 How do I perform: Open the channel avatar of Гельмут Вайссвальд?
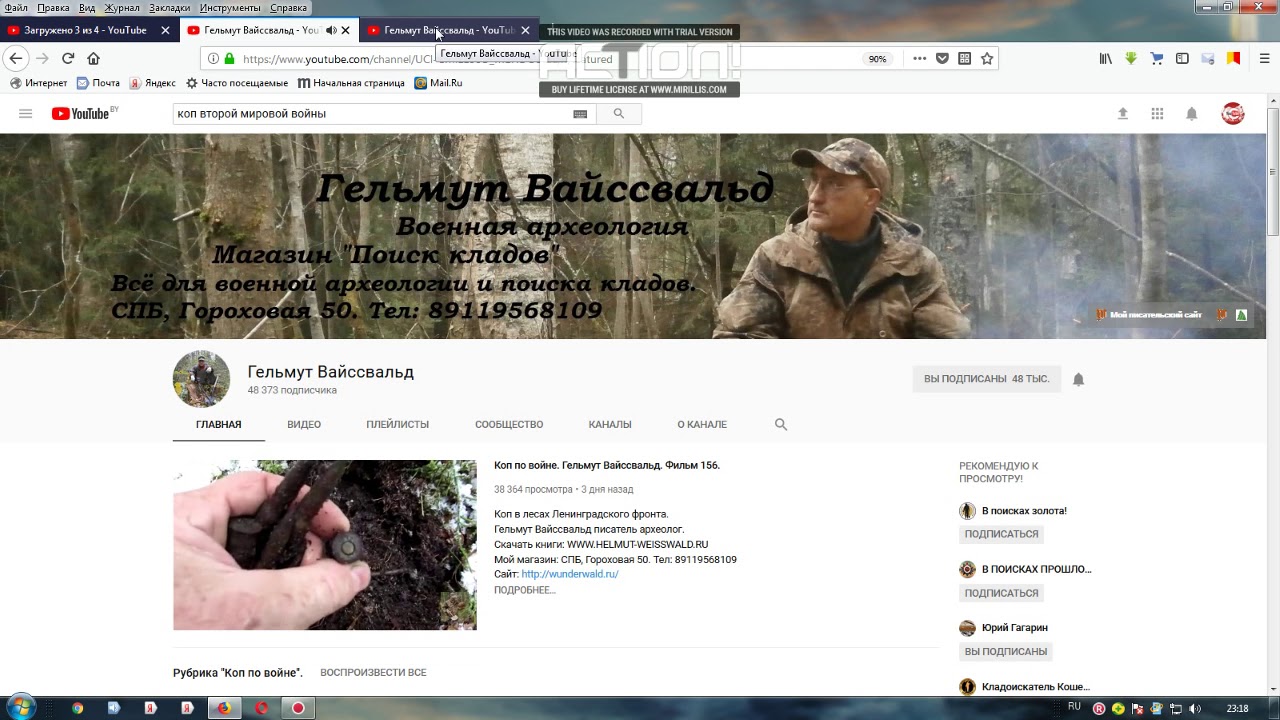coord(201,379)
